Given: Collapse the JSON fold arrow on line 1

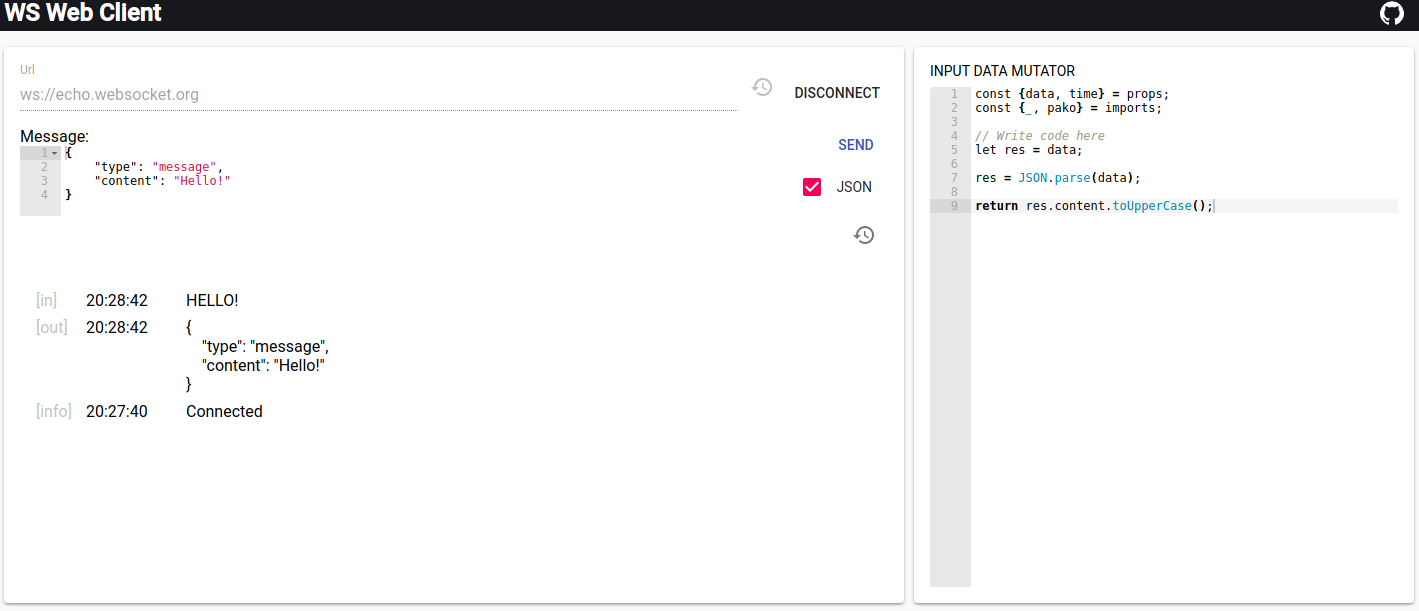Looking at the screenshot, I should point(54,153).
